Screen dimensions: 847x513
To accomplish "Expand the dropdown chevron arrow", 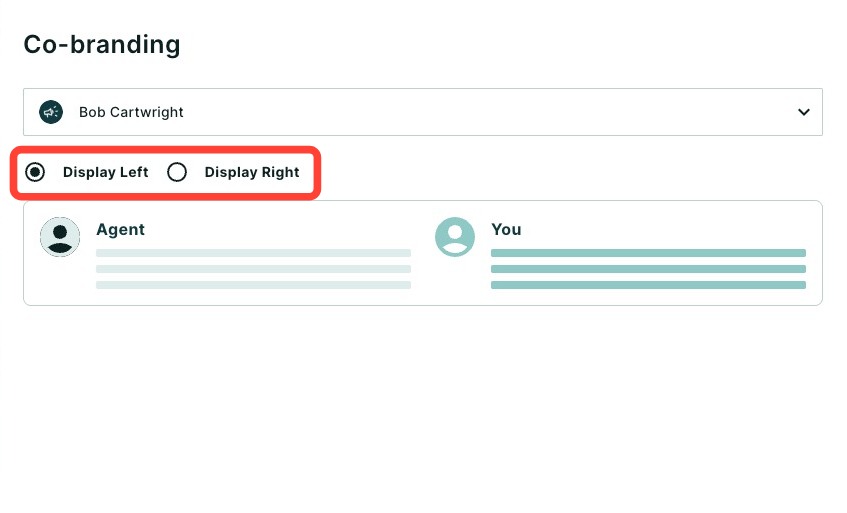I will click(804, 112).
